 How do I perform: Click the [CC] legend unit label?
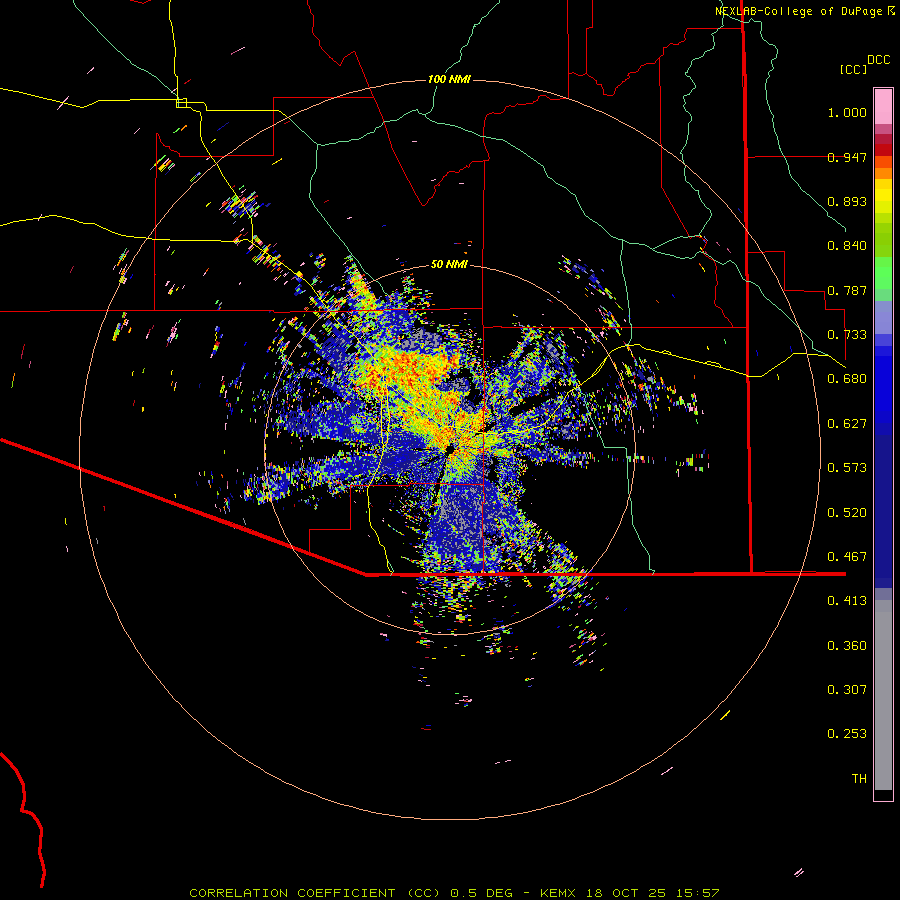[x=854, y=69]
